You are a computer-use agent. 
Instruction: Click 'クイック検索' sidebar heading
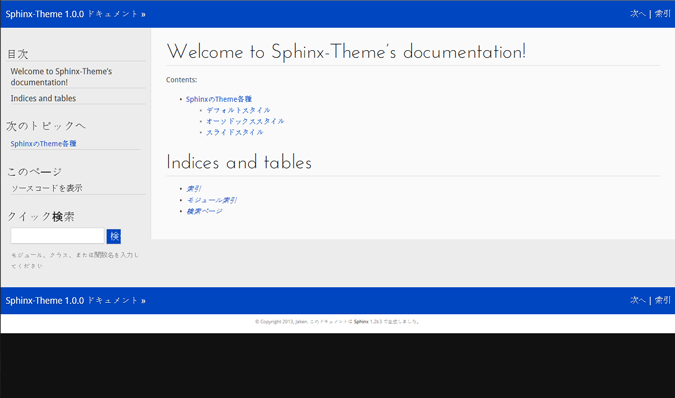41,216
